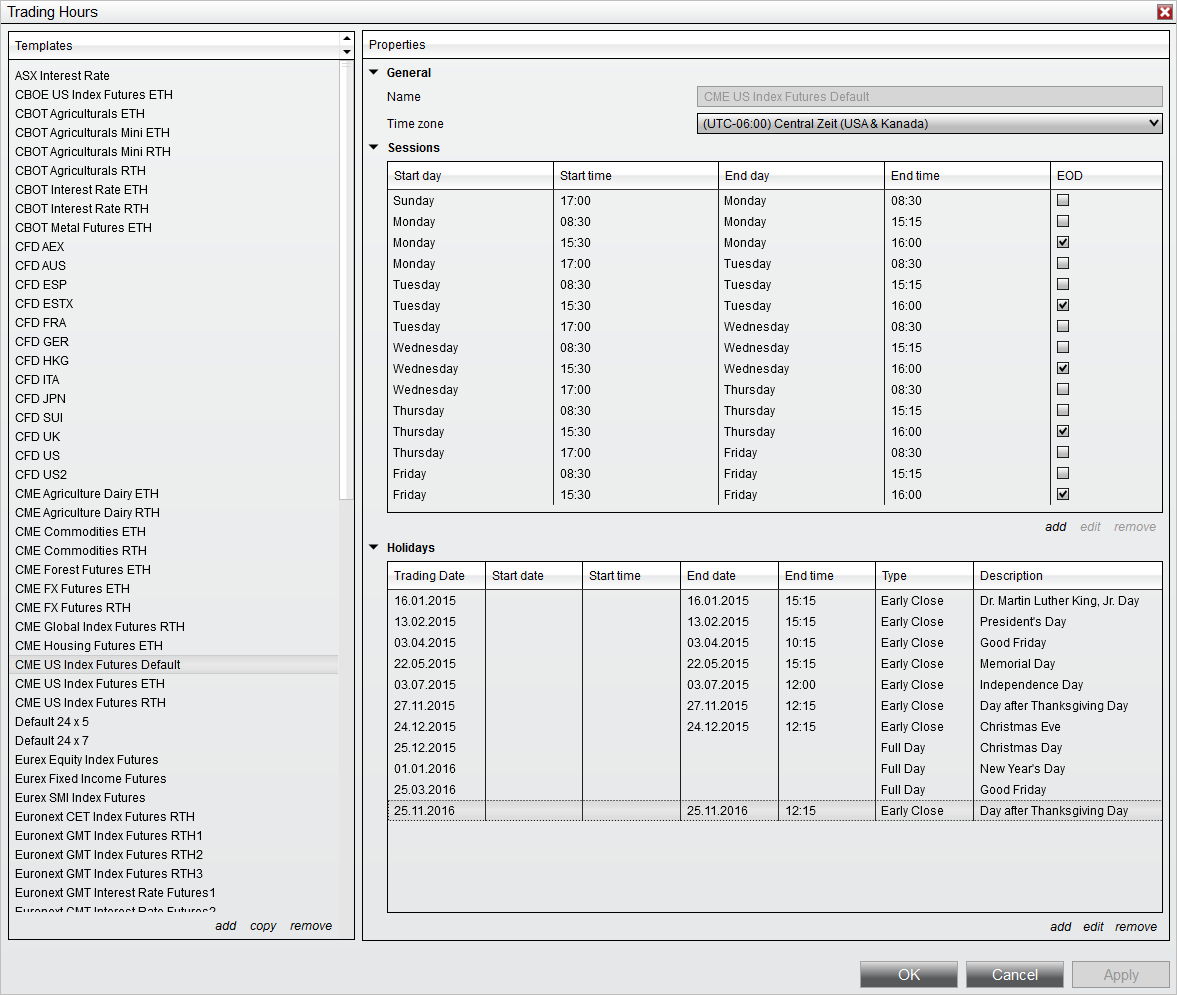Select CME FX Futures RTH template
This screenshot has height=995, width=1177.
pyautogui.click(x=173, y=608)
